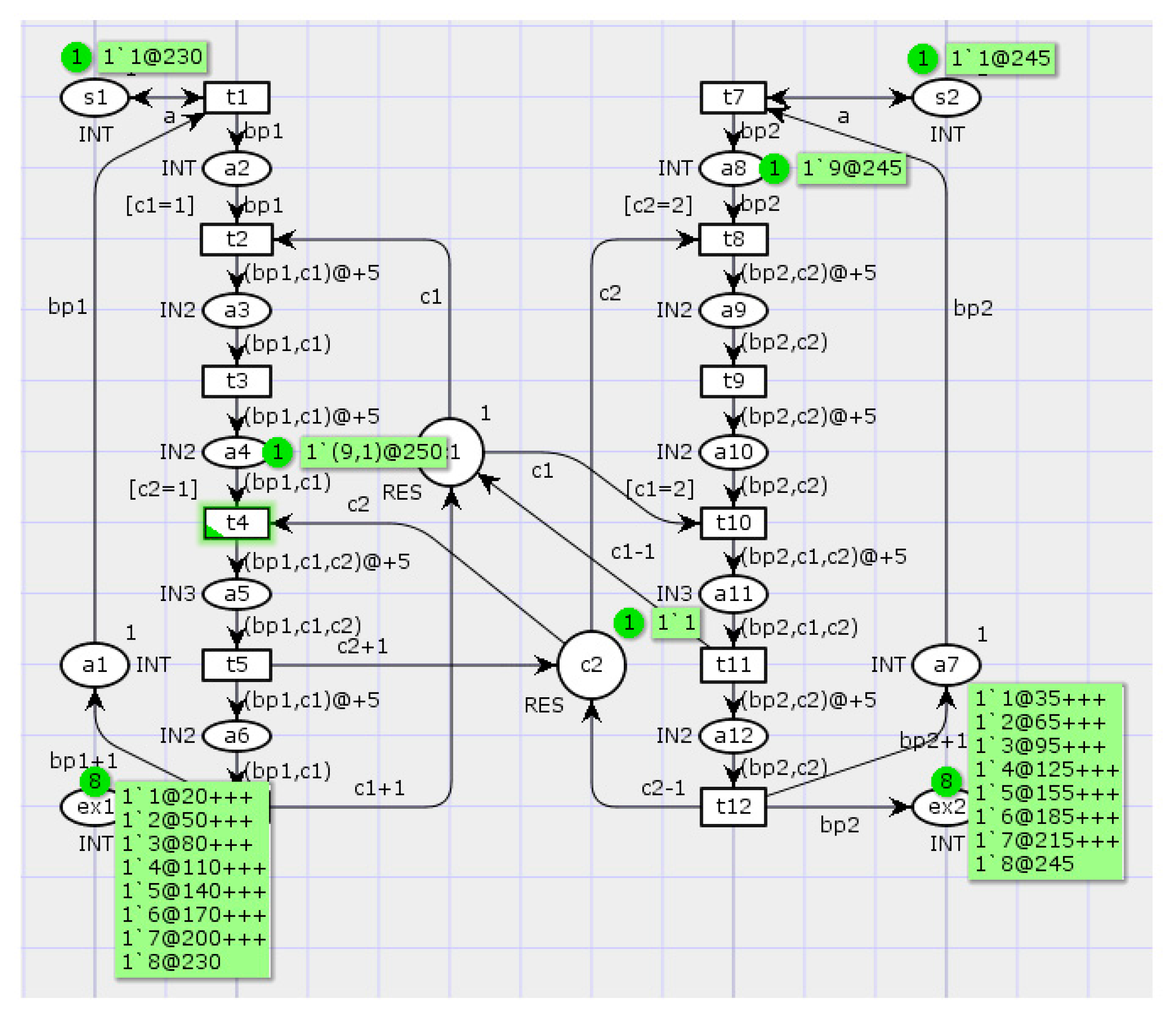
Task: Click marking box 1`1@245 near s2
Action: coord(1000,58)
